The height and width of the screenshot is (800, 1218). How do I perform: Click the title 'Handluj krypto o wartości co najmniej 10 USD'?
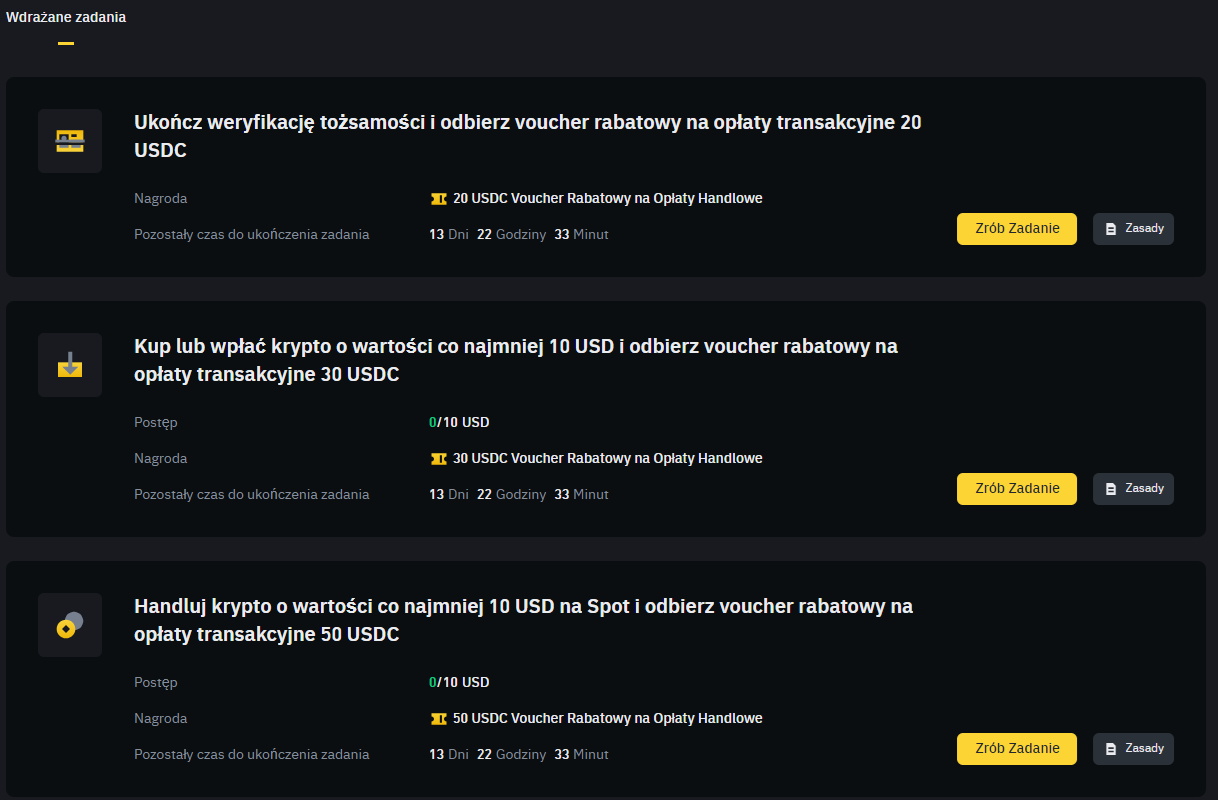(x=523, y=620)
